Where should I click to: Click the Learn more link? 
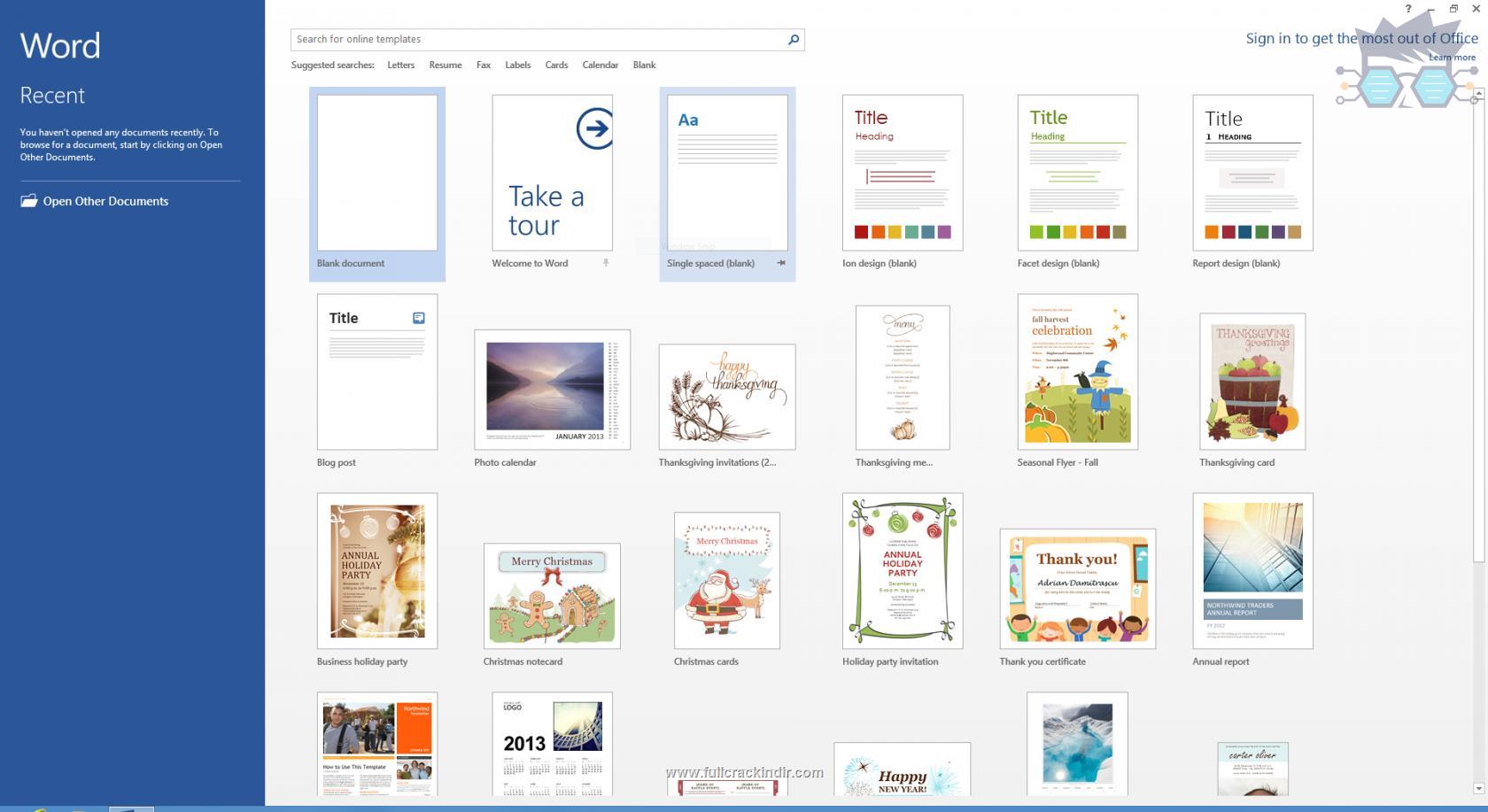pos(1452,58)
